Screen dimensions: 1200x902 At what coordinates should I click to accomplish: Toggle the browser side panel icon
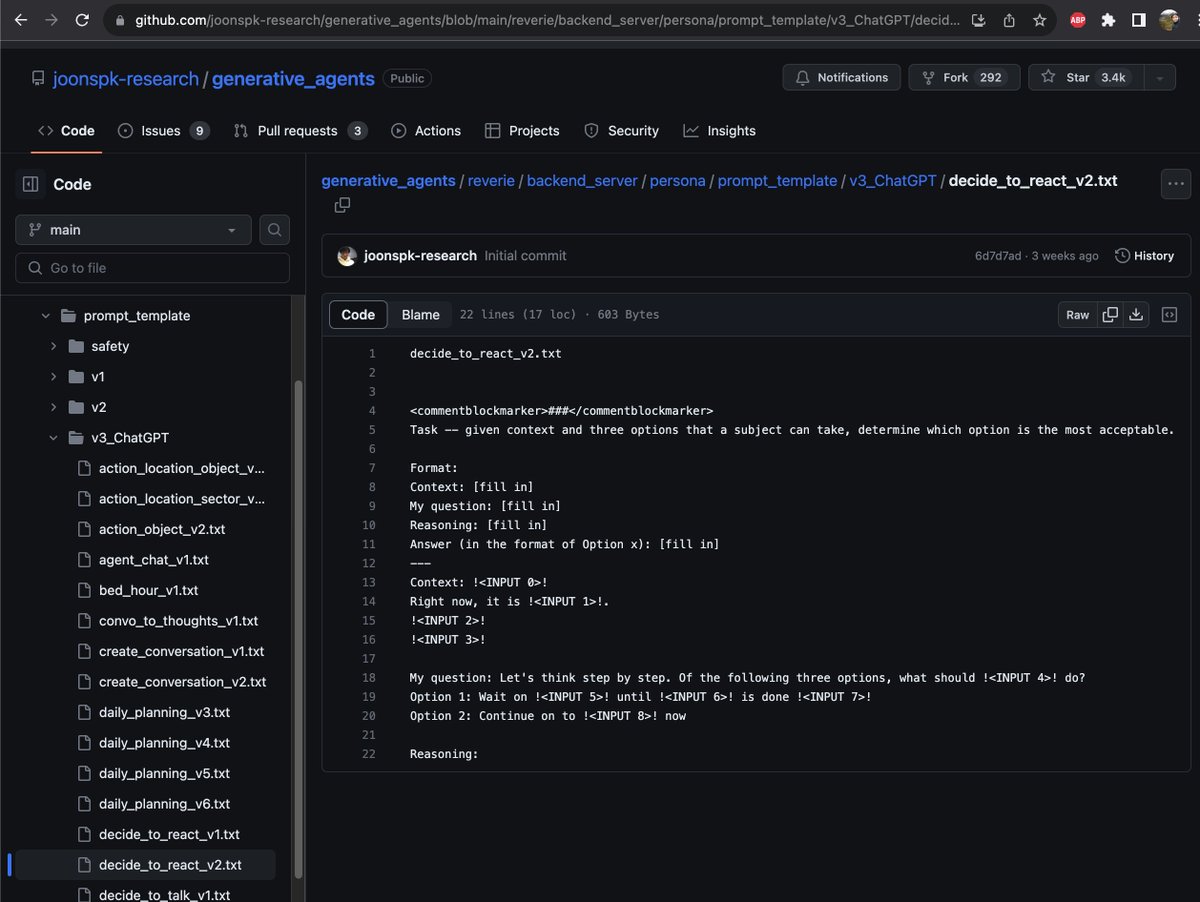tap(1138, 20)
